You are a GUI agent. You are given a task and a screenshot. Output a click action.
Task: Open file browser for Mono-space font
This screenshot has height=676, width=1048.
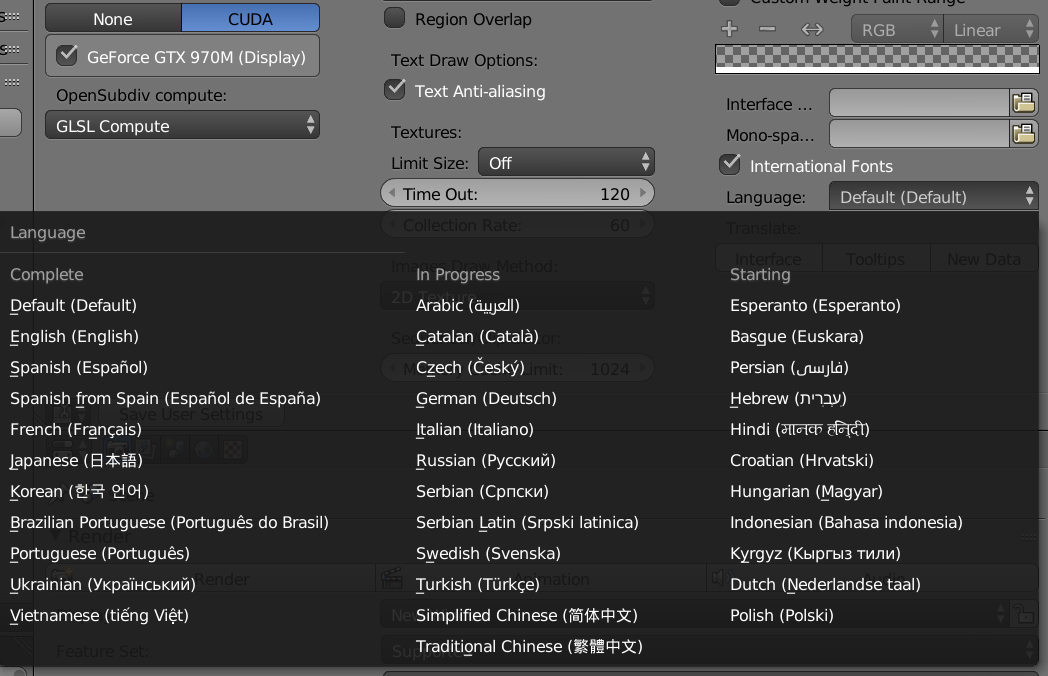pos(1023,134)
